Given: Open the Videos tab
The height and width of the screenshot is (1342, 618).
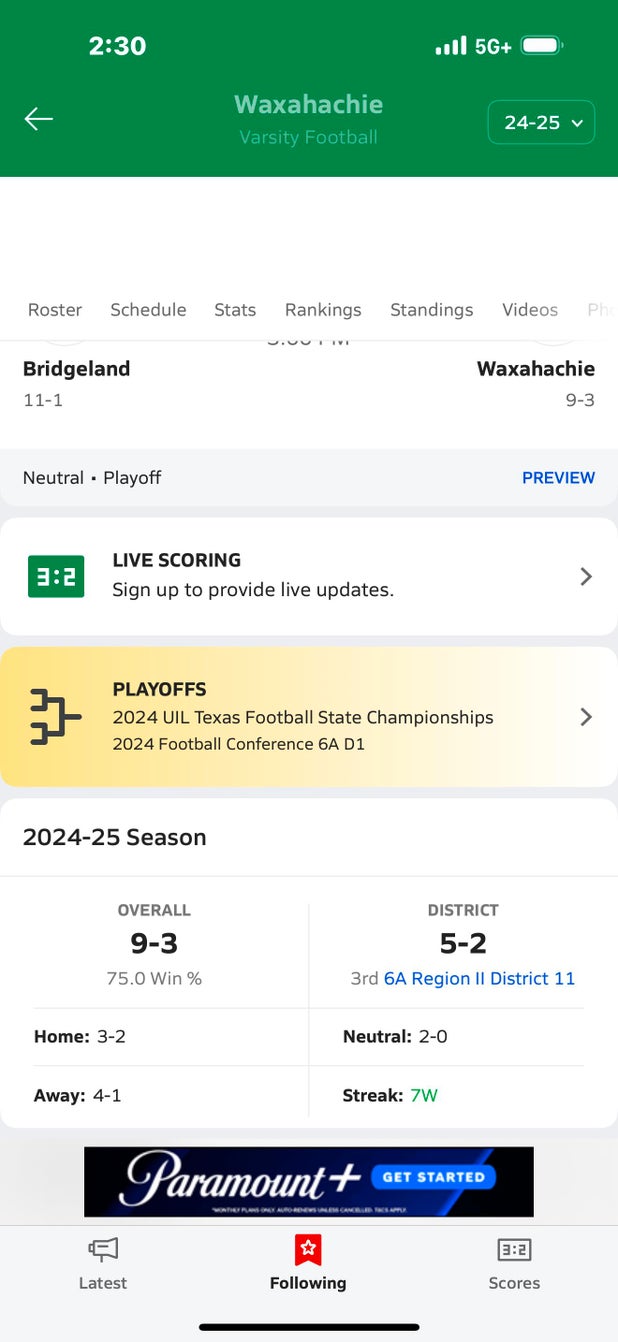Looking at the screenshot, I should coord(530,310).
